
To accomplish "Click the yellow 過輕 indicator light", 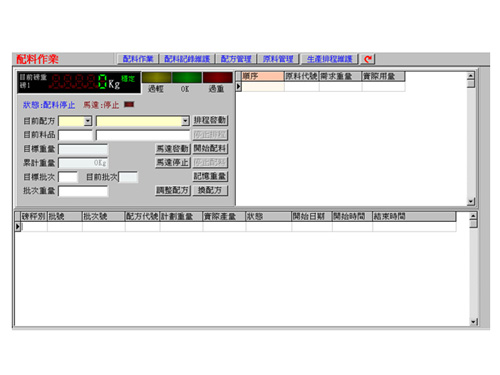I will point(157,77).
